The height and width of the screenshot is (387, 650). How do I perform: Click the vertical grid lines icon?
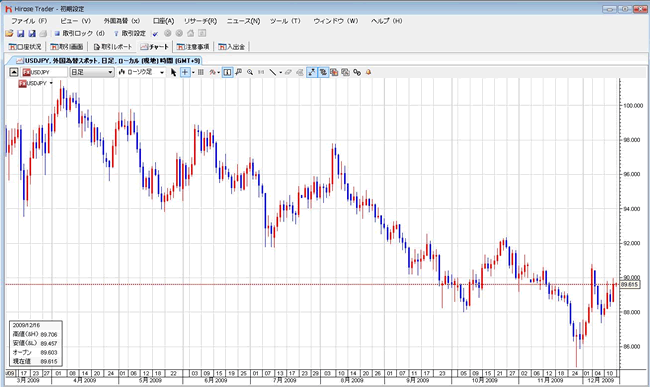pyautogui.click(x=201, y=72)
